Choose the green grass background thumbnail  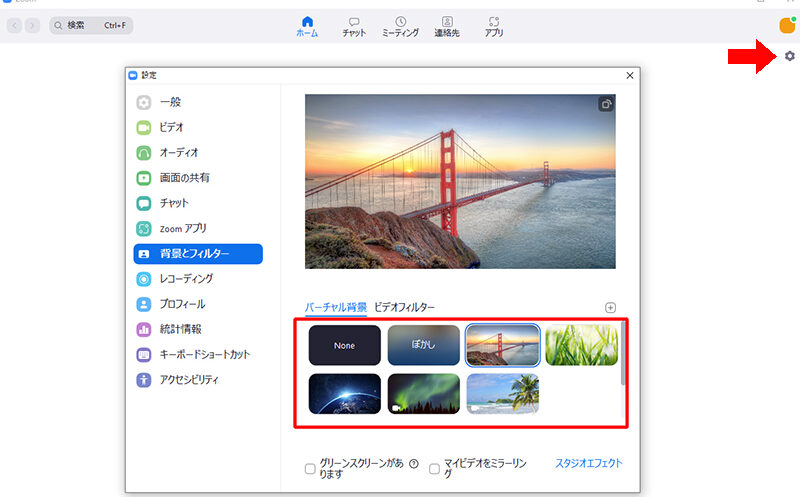(x=582, y=345)
